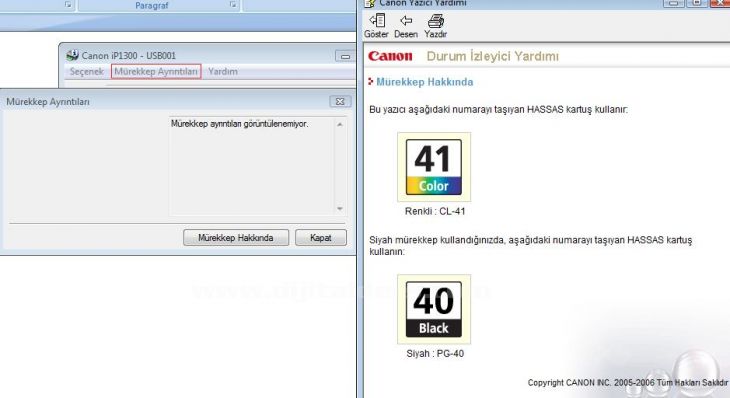
Task: Click the Canon help window title icon
Action: click(x=370, y=3)
